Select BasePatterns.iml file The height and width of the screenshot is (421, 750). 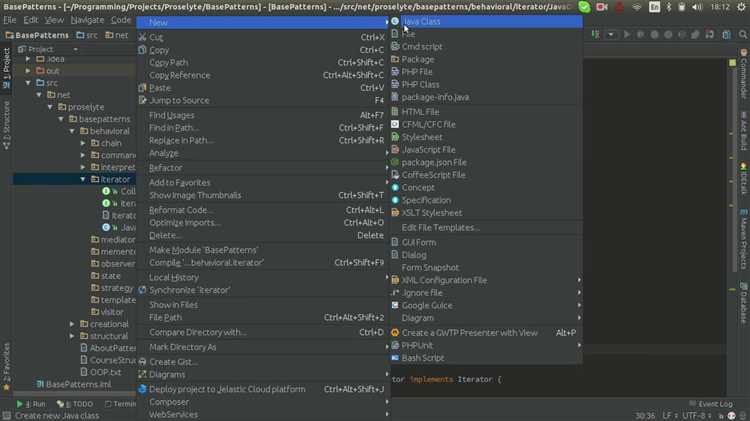coord(74,384)
